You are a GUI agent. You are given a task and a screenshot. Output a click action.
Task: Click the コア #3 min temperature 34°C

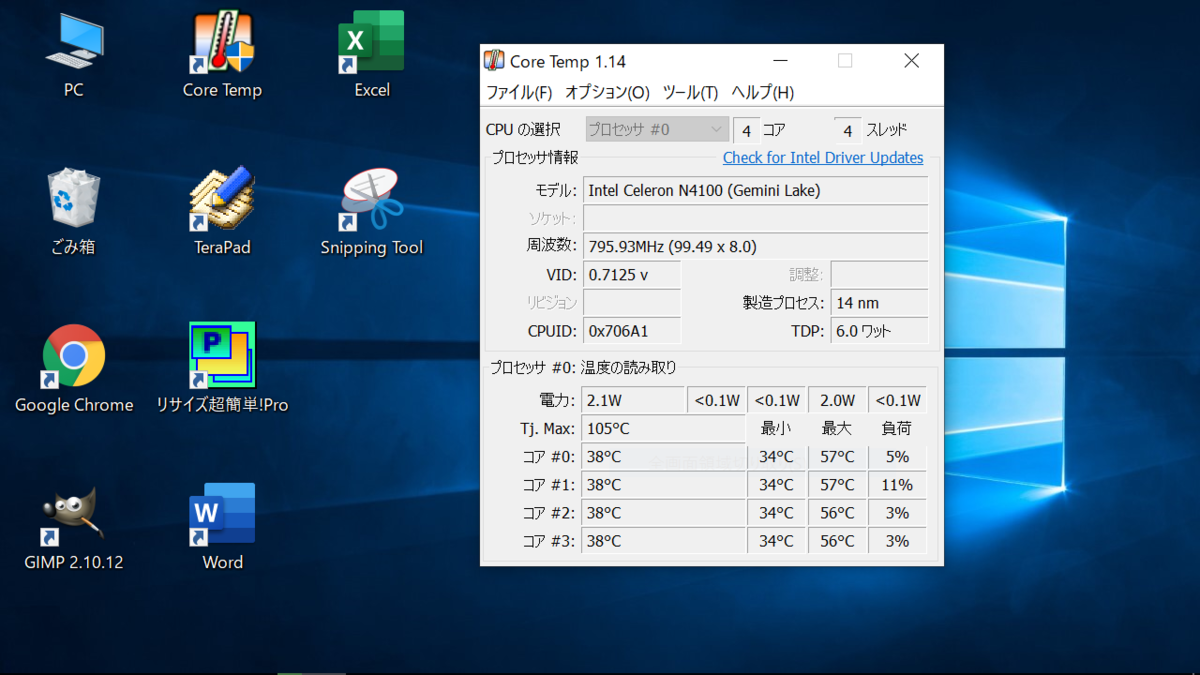pos(776,541)
